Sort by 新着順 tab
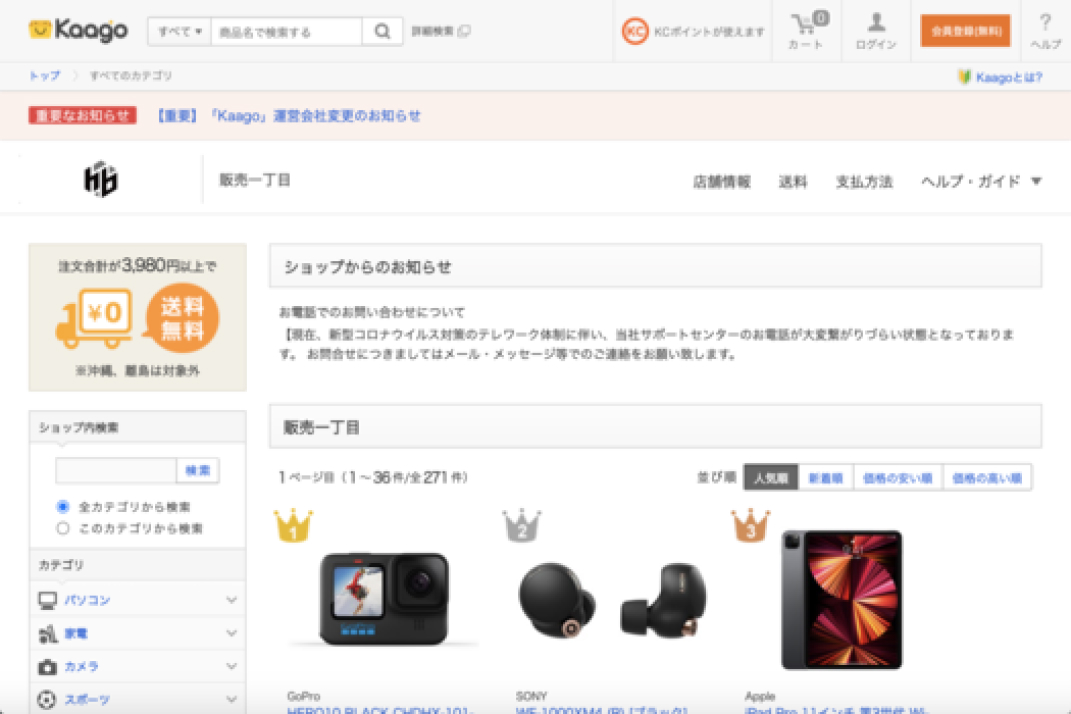1071x714 pixels. pos(826,478)
